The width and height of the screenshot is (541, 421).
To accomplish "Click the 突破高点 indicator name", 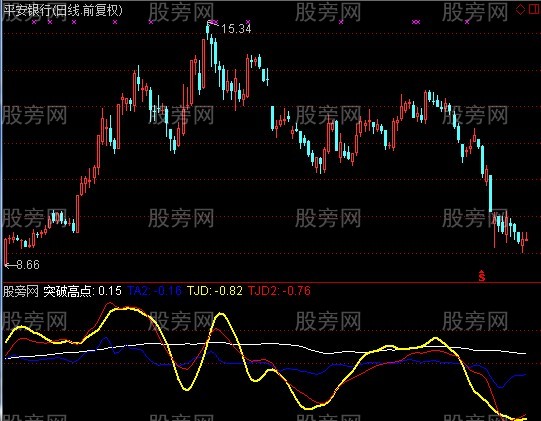I will 69,291.
